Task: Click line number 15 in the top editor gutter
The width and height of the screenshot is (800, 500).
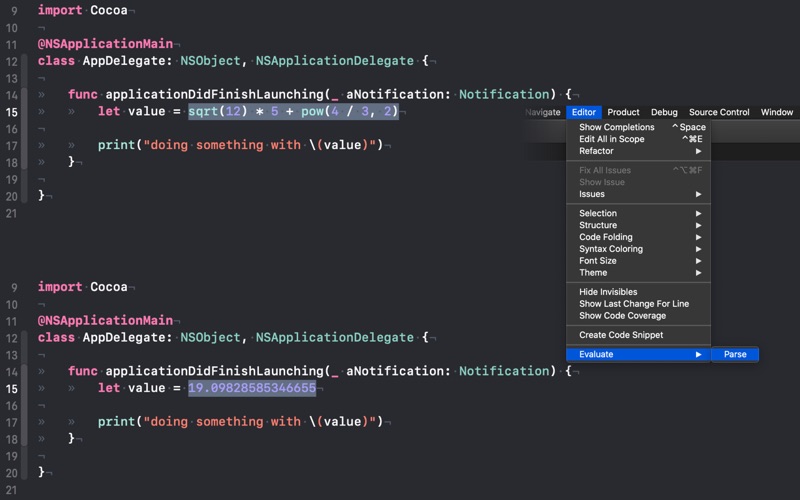Action: click(x=12, y=112)
